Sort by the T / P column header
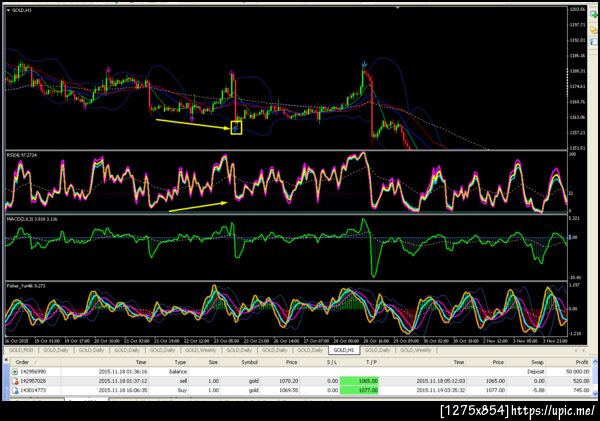 click(x=372, y=362)
